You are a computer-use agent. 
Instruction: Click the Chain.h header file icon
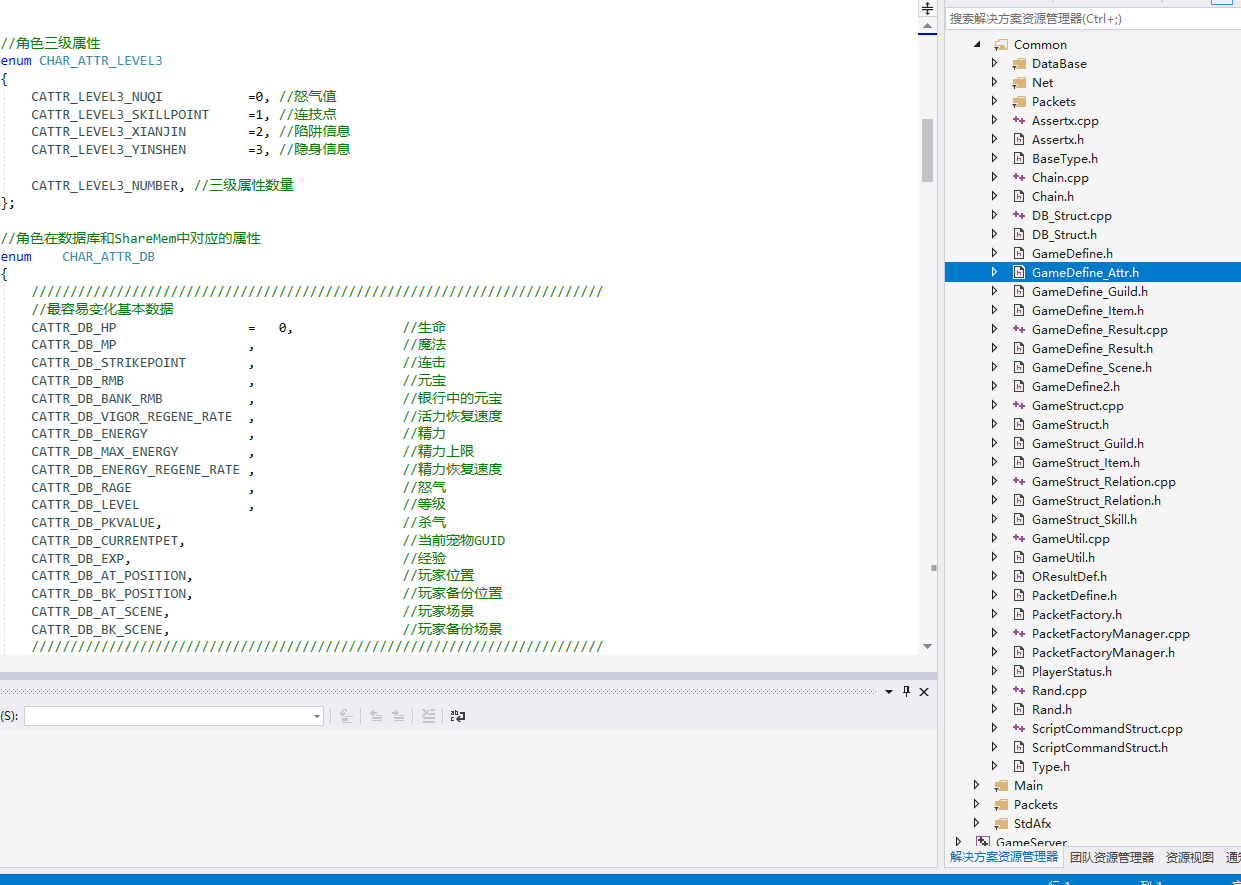pos(1019,197)
